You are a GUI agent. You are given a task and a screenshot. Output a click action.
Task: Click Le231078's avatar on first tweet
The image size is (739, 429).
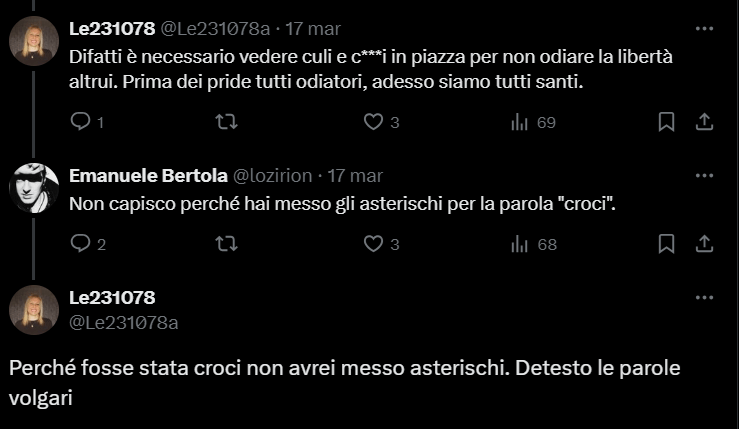34,42
